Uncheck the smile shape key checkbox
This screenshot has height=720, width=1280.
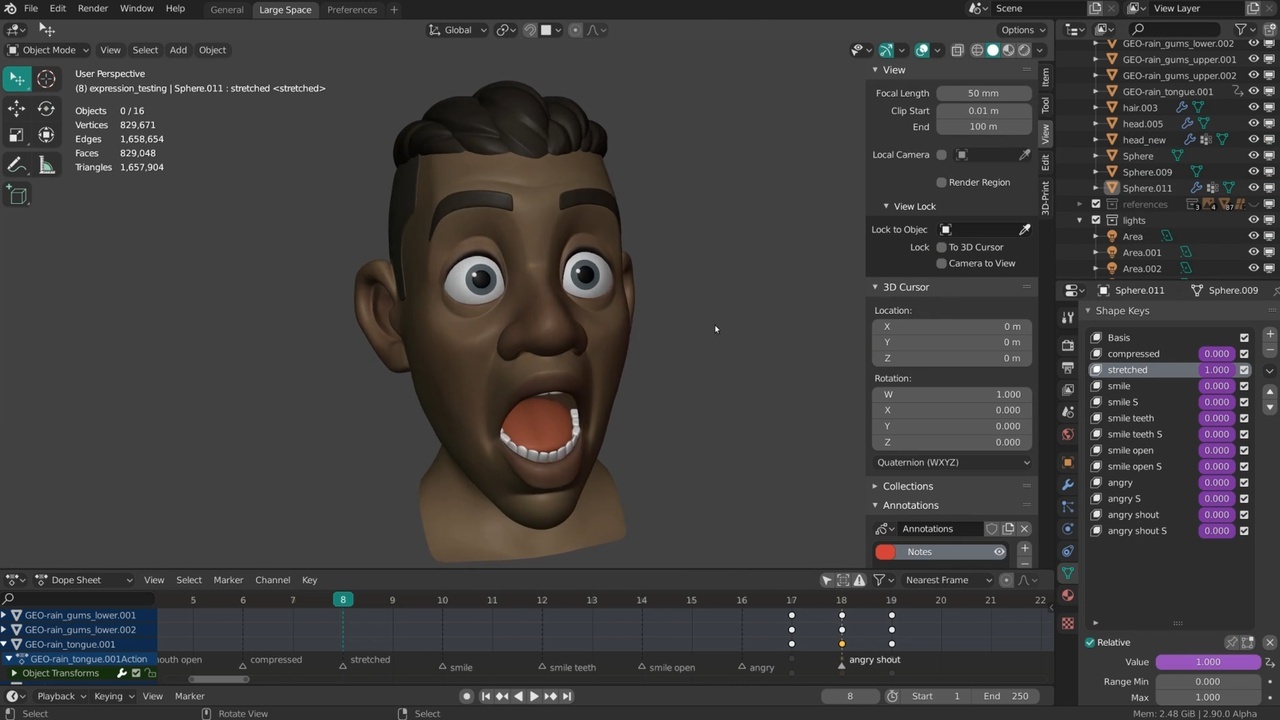coord(1244,386)
